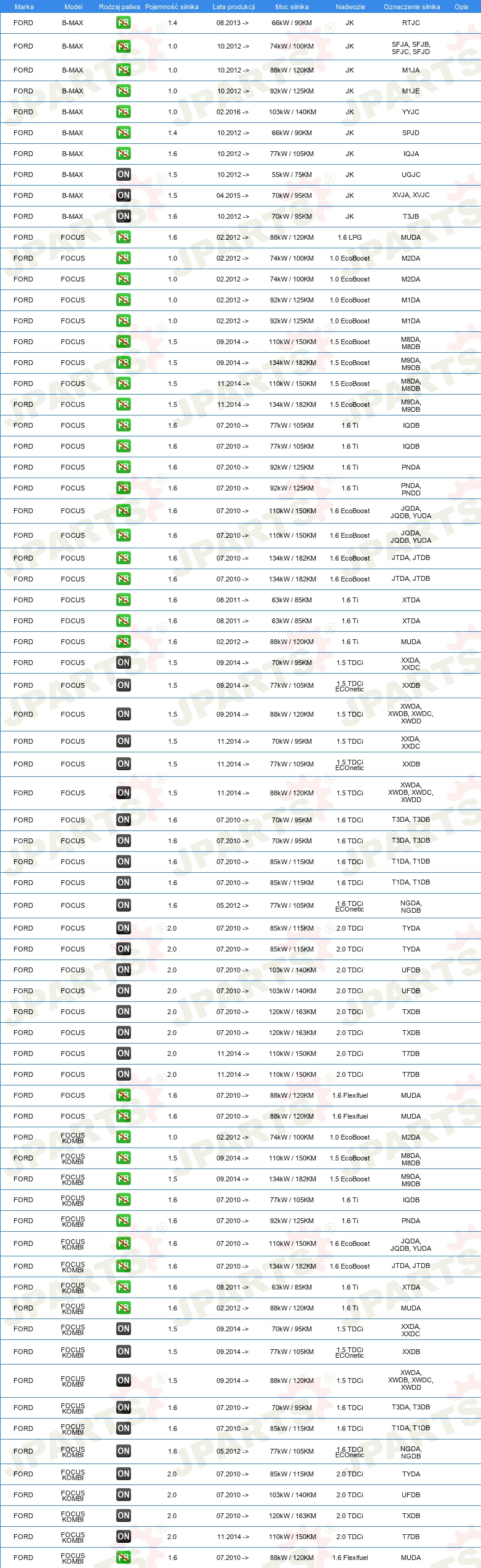The image size is (481, 1568).
Task: Click the PB icon in the Focus Kombi M2DA row
Action: (x=123, y=1137)
